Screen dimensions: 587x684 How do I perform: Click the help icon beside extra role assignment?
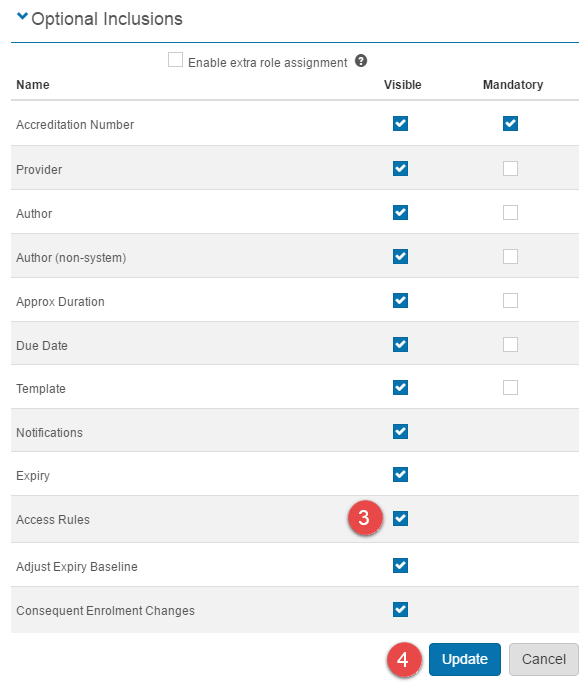(361, 61)
